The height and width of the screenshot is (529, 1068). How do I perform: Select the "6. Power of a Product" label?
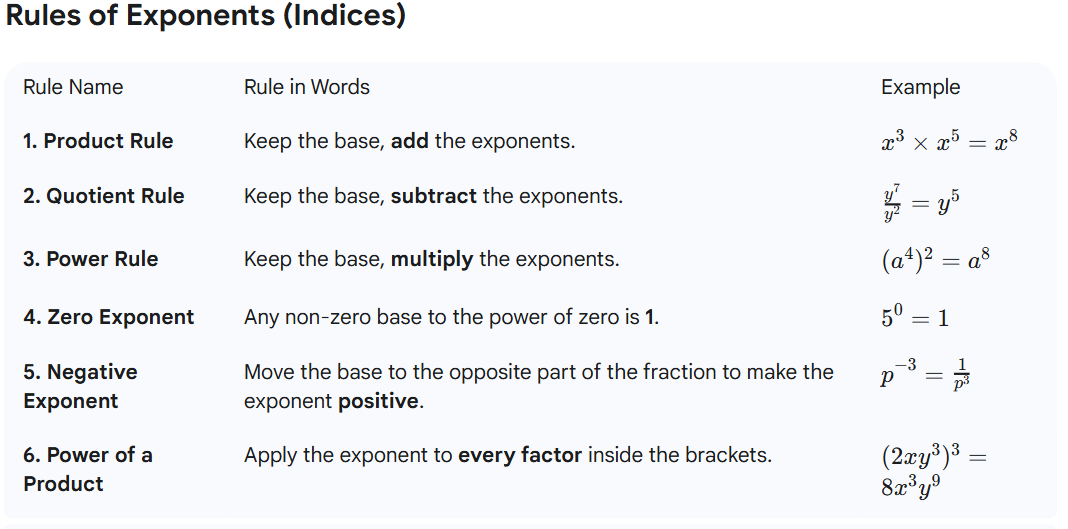pyautogui.click(x=88, y=469)
